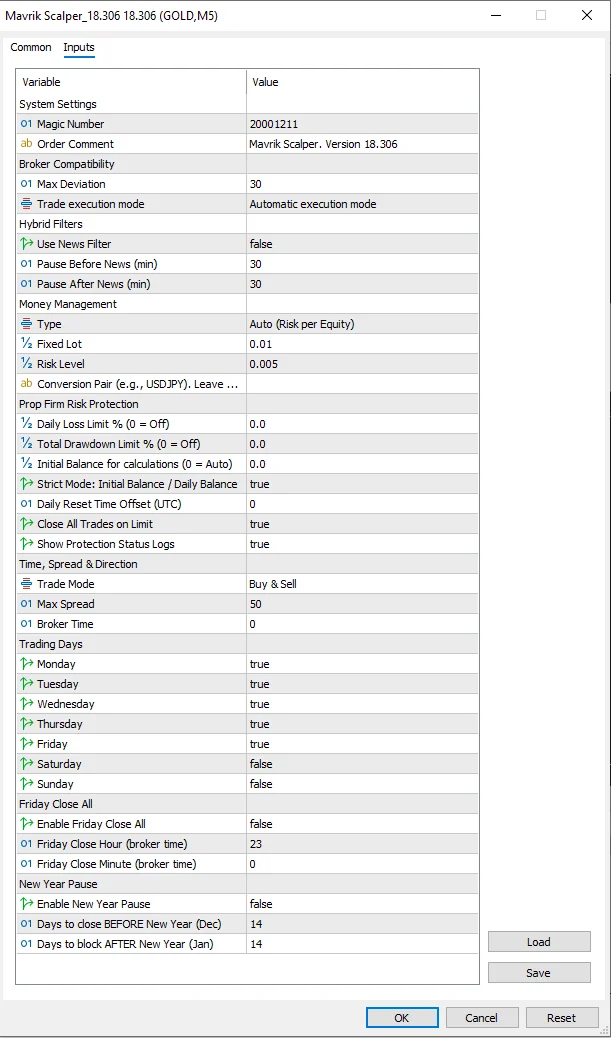Click the integer icon beside Magic Number
Image resolution: width=611 pixels, height=1038 pixels.
[26, 124]
